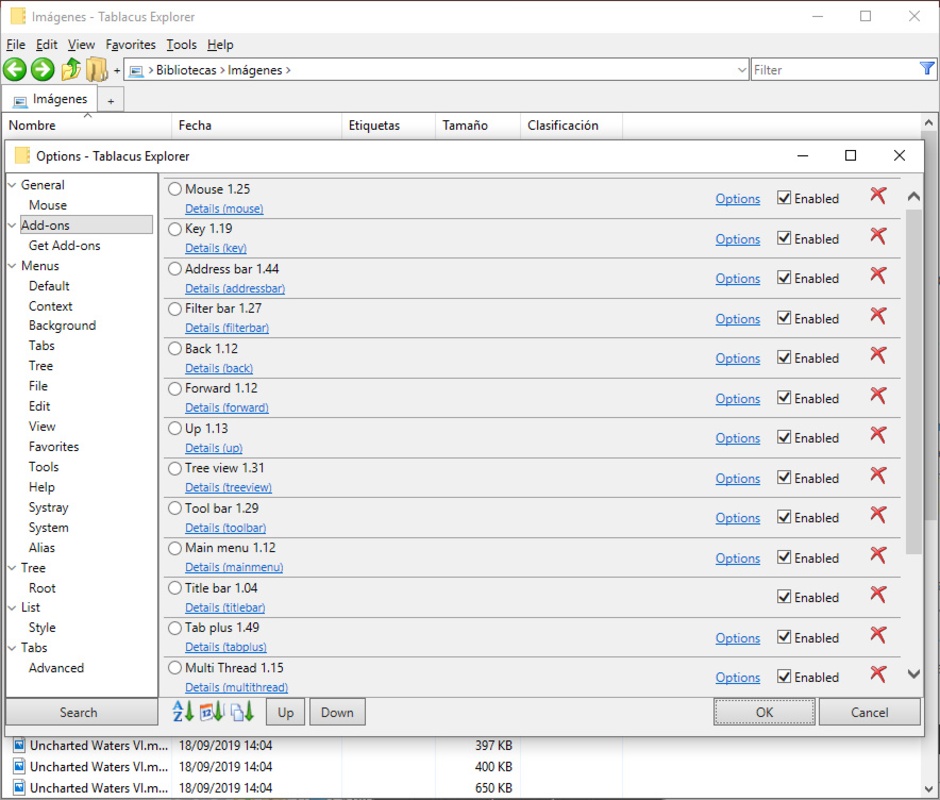This screenshot has height=800, width=940.
Task: Remove the Up 1.13 add-on
Action: [878, 435]
